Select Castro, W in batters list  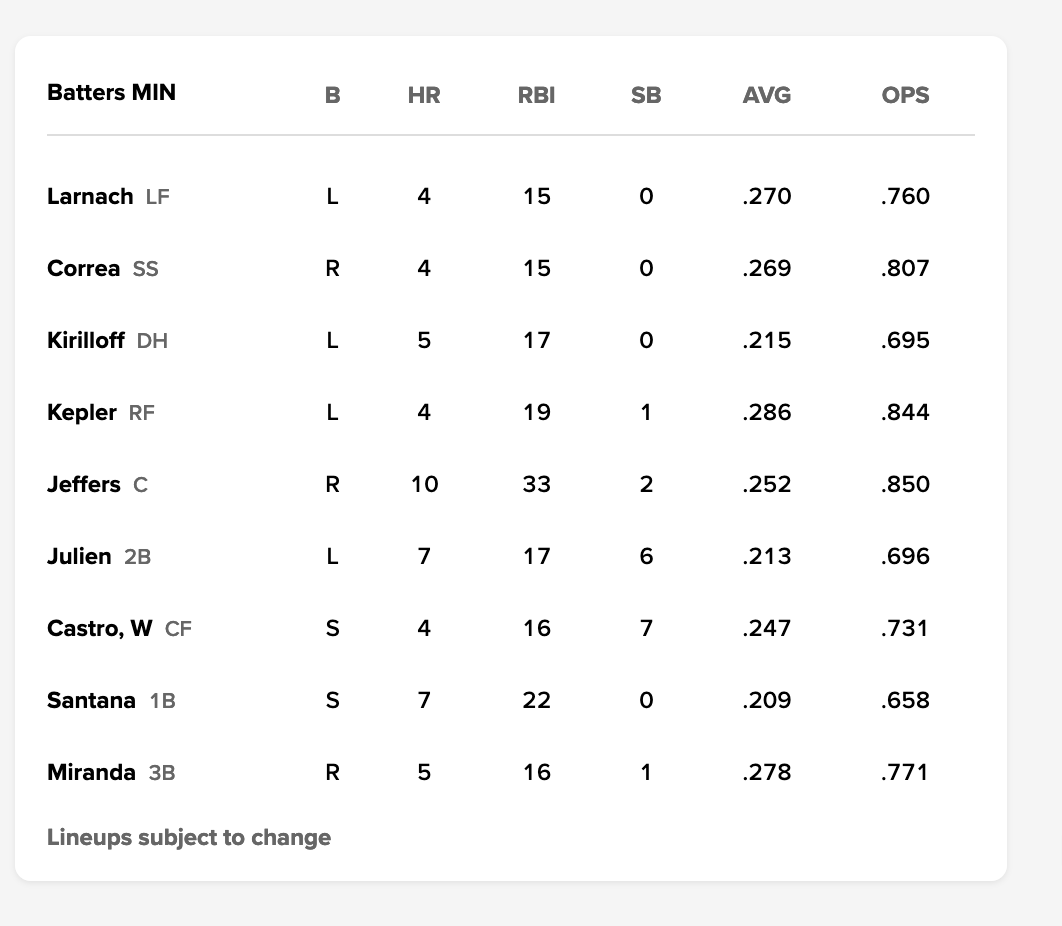point(100,628)
